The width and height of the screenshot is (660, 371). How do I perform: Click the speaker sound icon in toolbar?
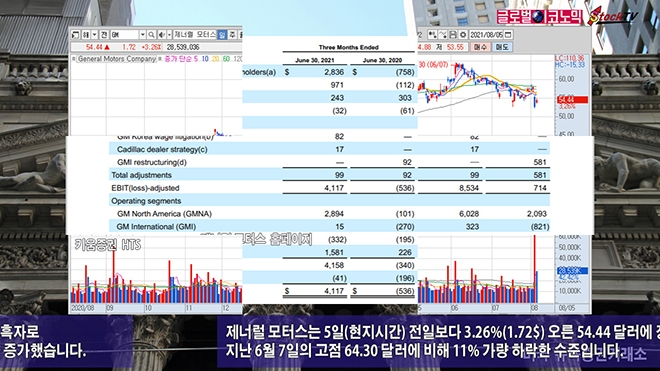point(162,35)
